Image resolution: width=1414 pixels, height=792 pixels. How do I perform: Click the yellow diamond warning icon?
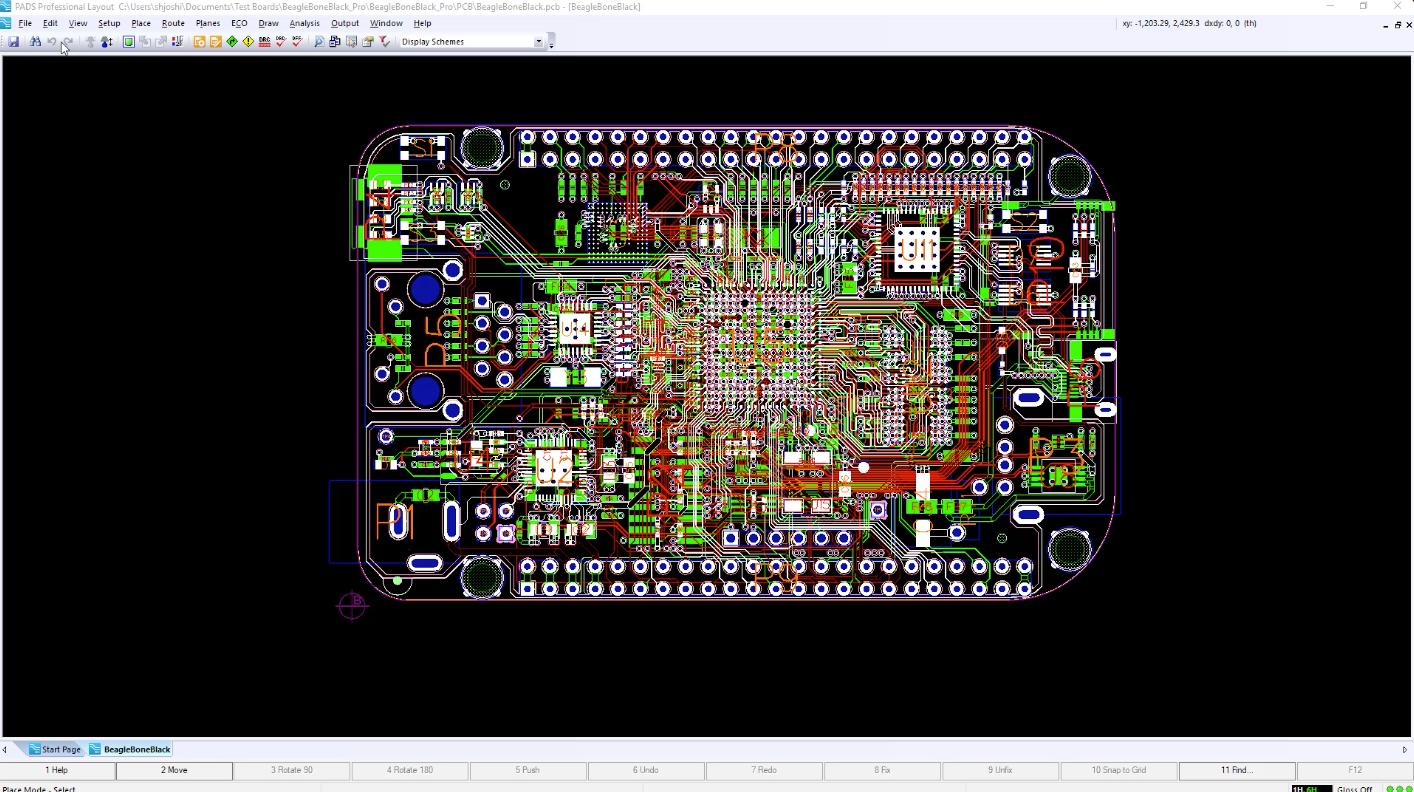tap(248, 42)
